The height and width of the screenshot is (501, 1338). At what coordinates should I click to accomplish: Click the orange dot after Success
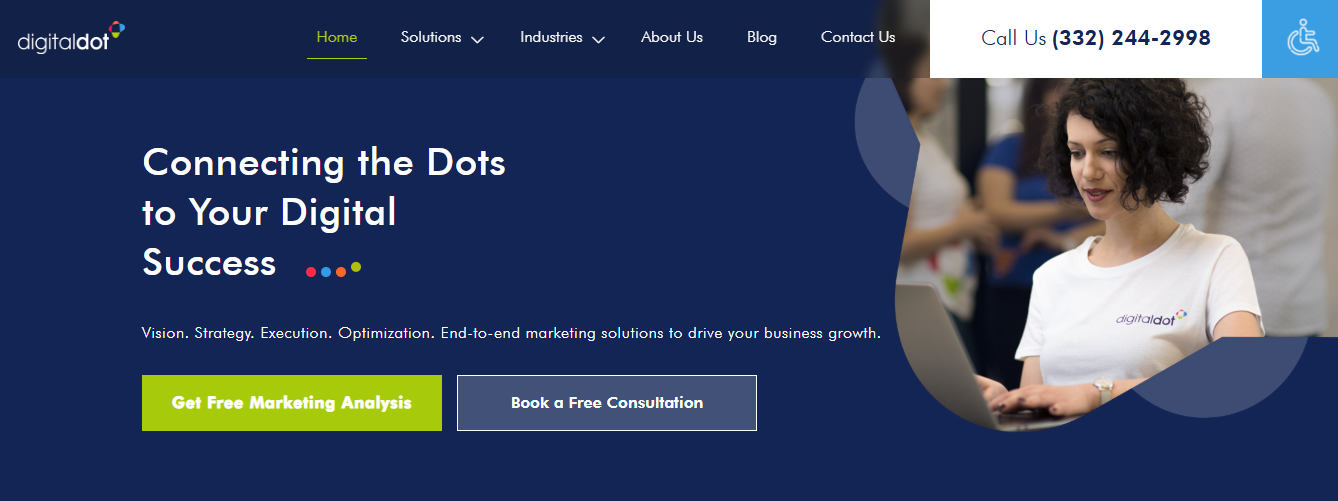coord(341,272)
